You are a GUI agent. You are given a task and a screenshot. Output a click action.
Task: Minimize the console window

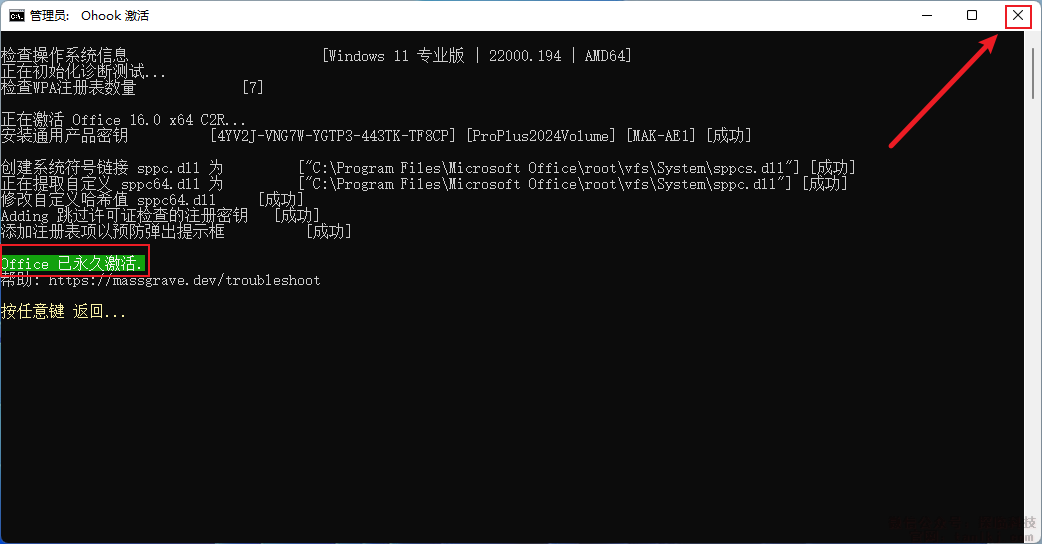coord(926,16)
